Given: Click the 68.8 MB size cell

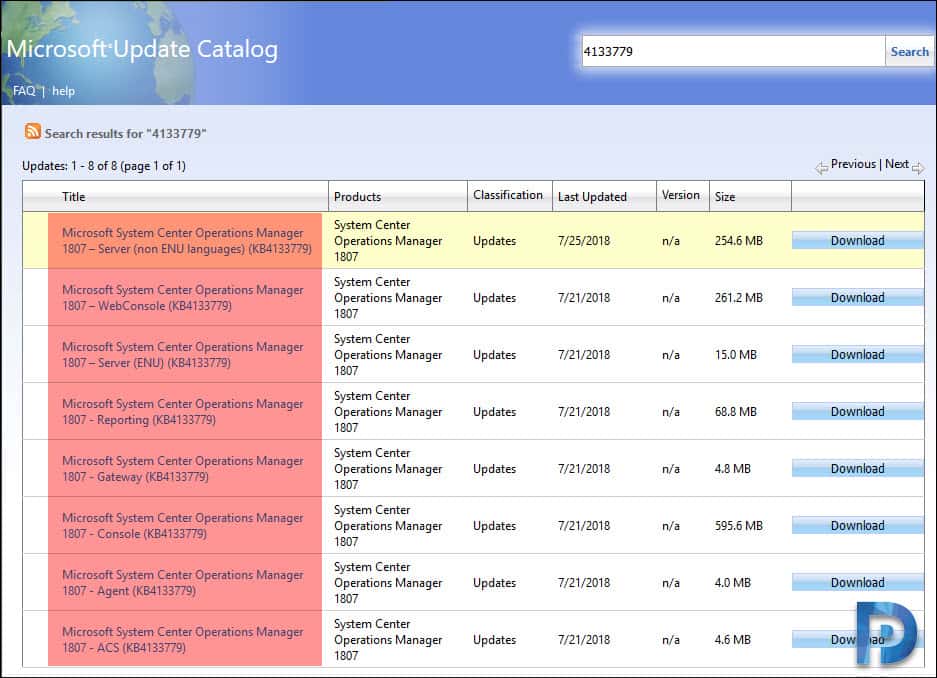Looking at the screenshot, I should (736, 412).
